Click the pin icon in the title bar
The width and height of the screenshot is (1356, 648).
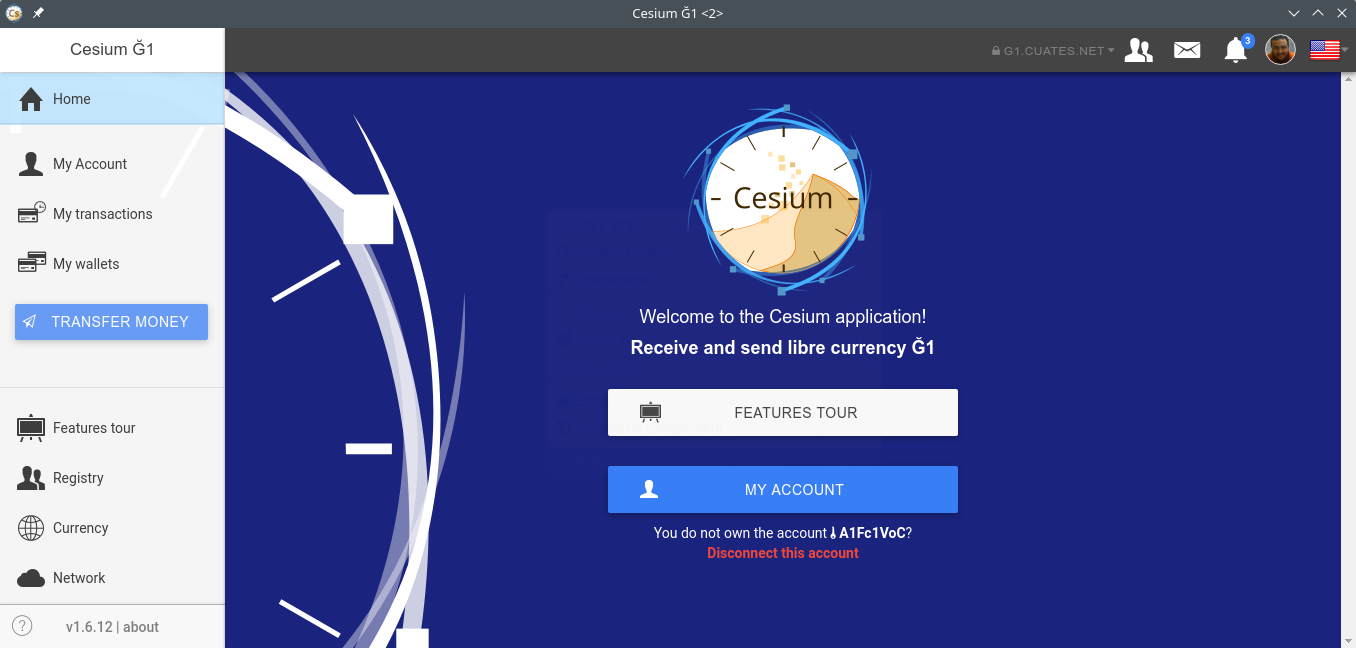[38, 13]
